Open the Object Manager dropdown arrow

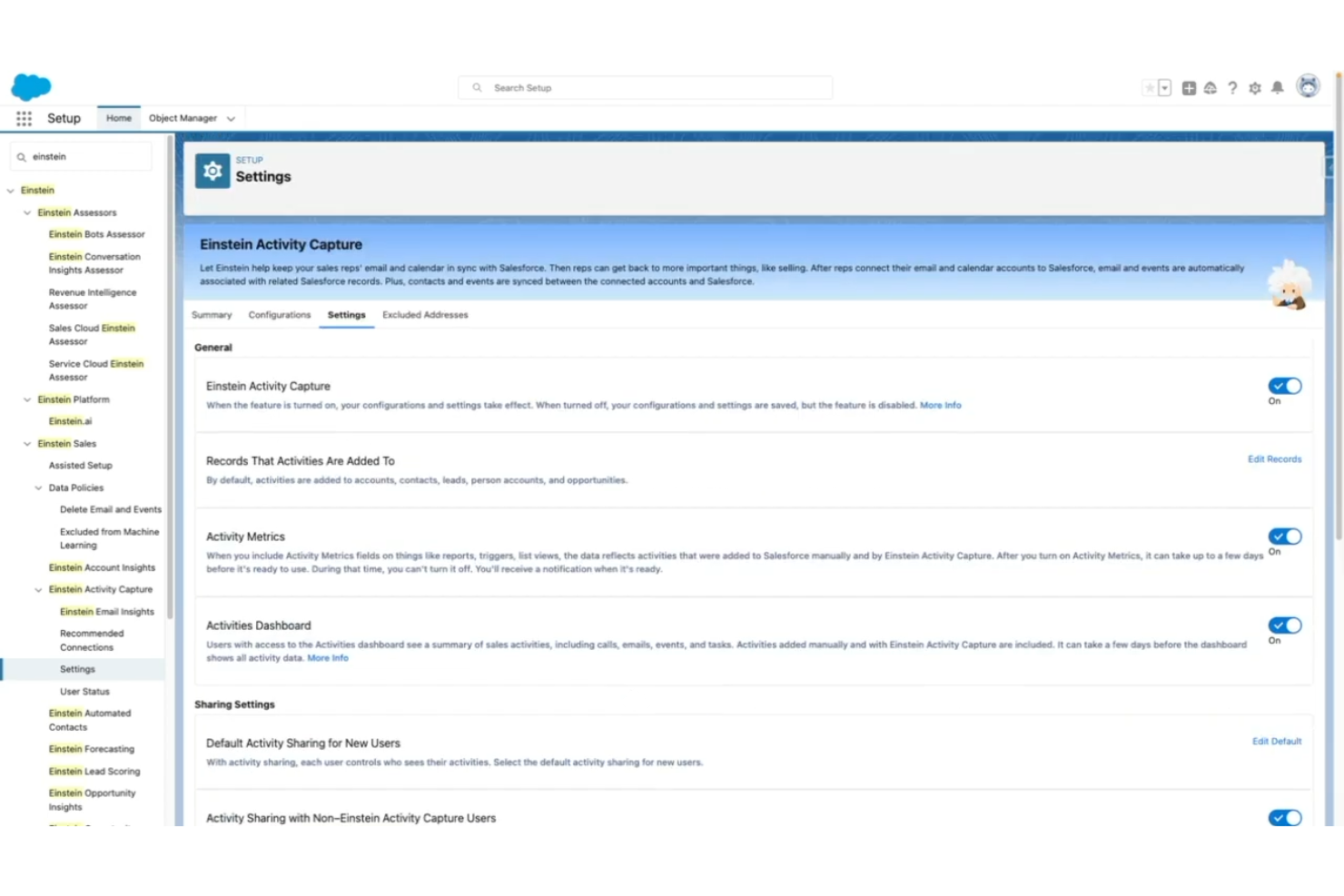pyautogui.click(x=231, y=119)
